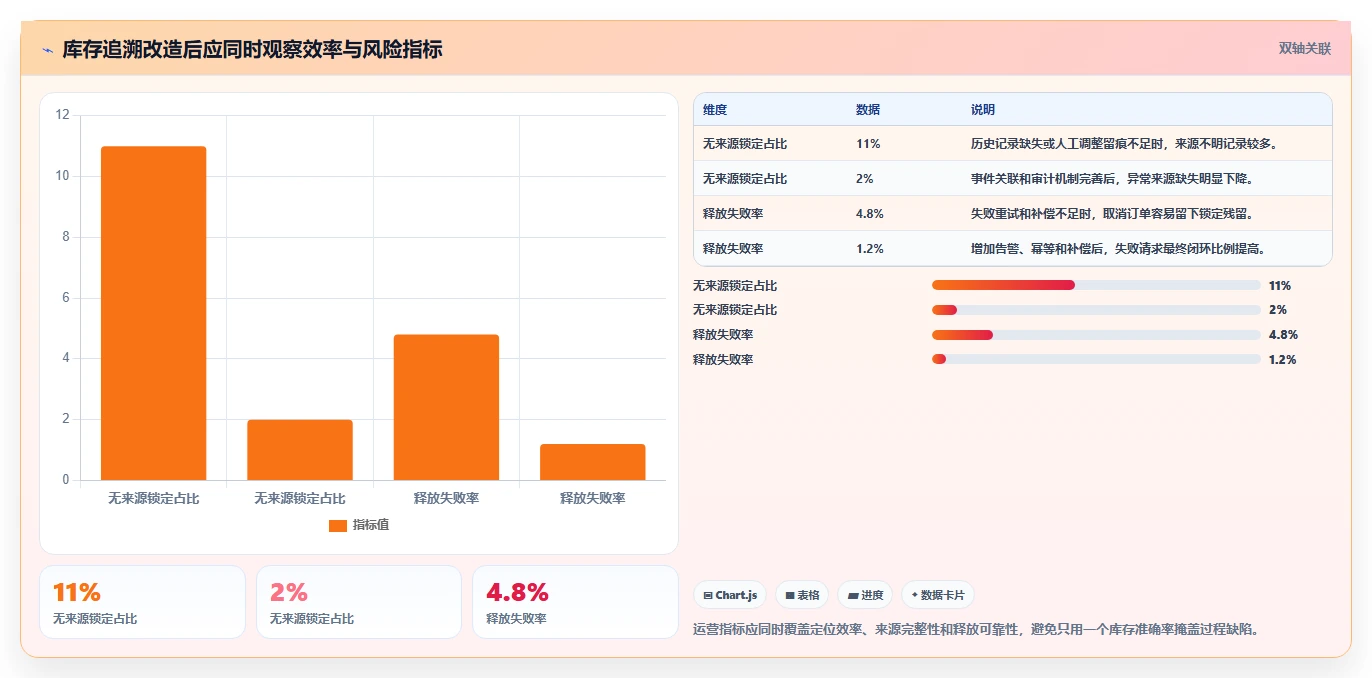Click the y-axis label 6

tap(66, 298)
